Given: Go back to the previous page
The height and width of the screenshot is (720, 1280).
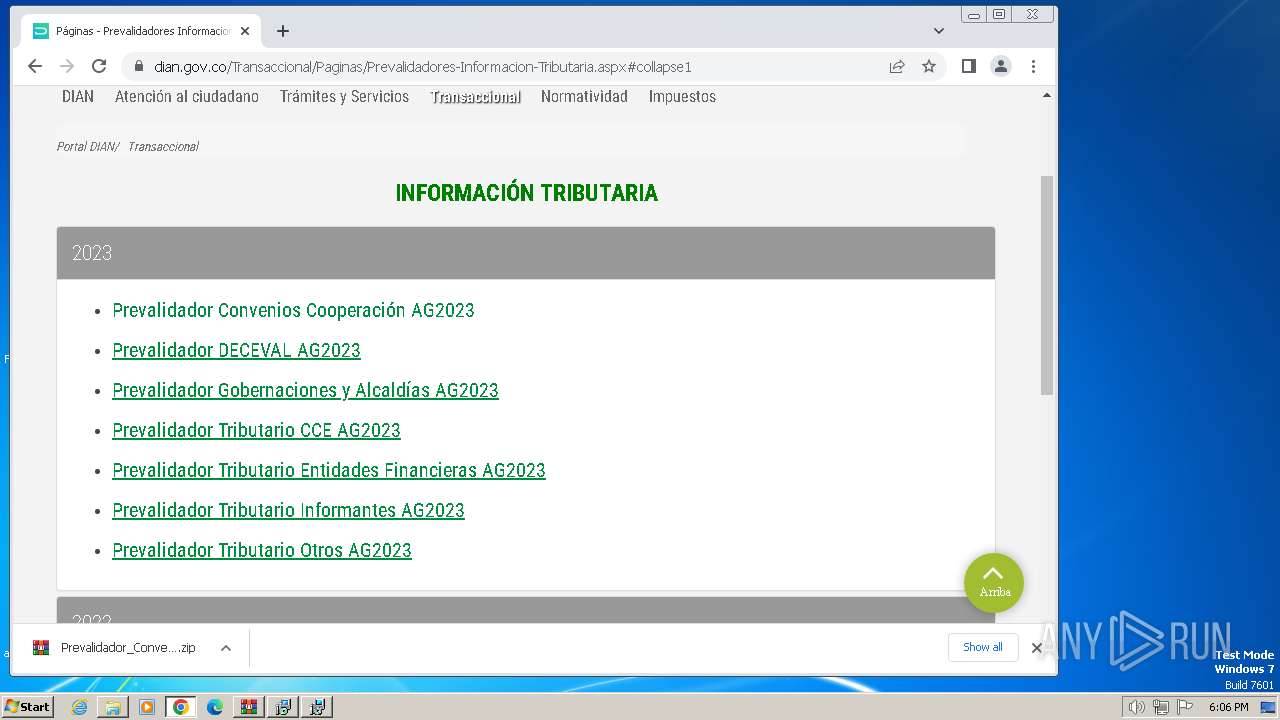Looking at the screenshot, I should (x=35, y=66).
